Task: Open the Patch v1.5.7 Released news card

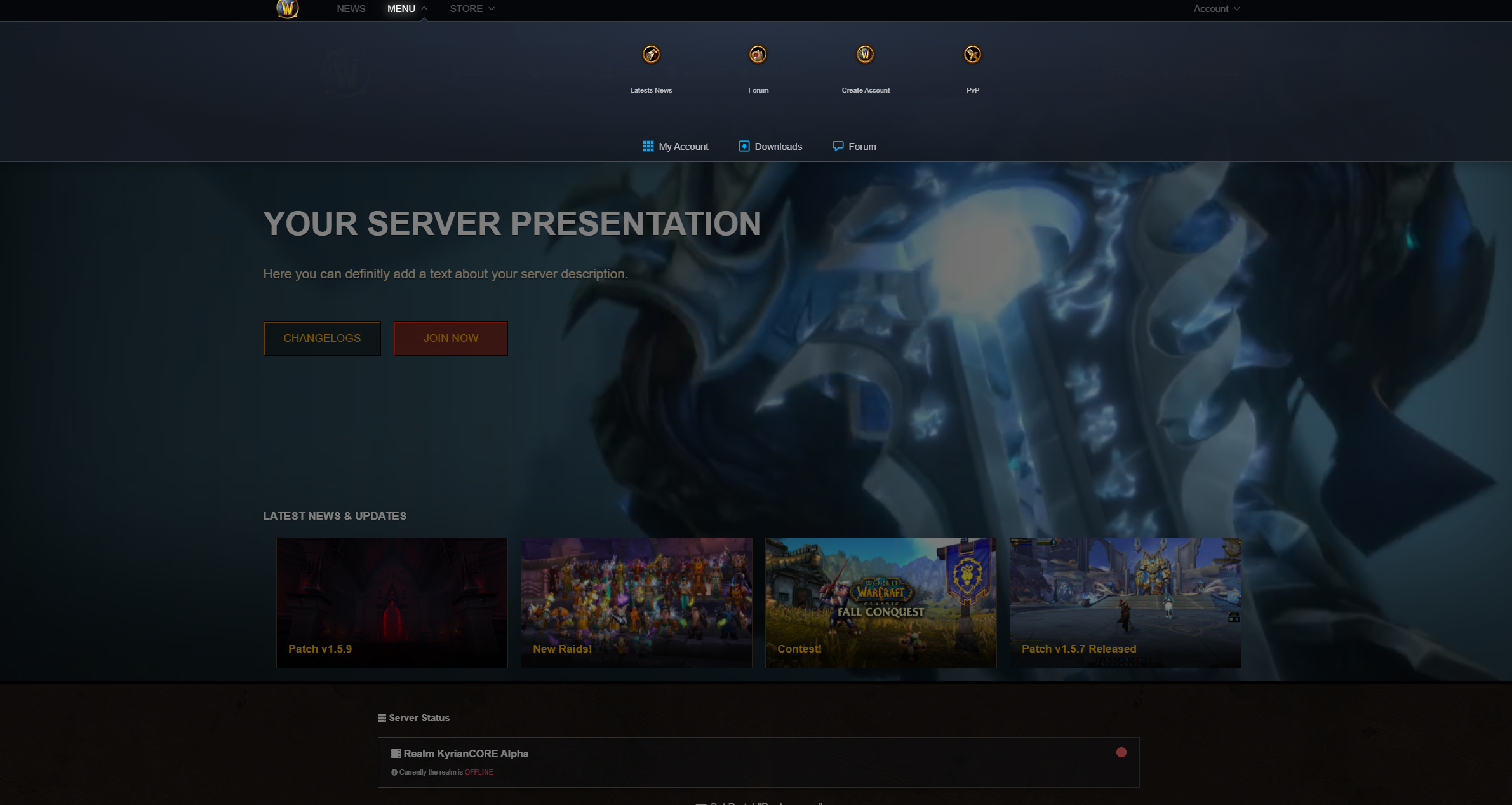Action: [x=1125, y=603]
